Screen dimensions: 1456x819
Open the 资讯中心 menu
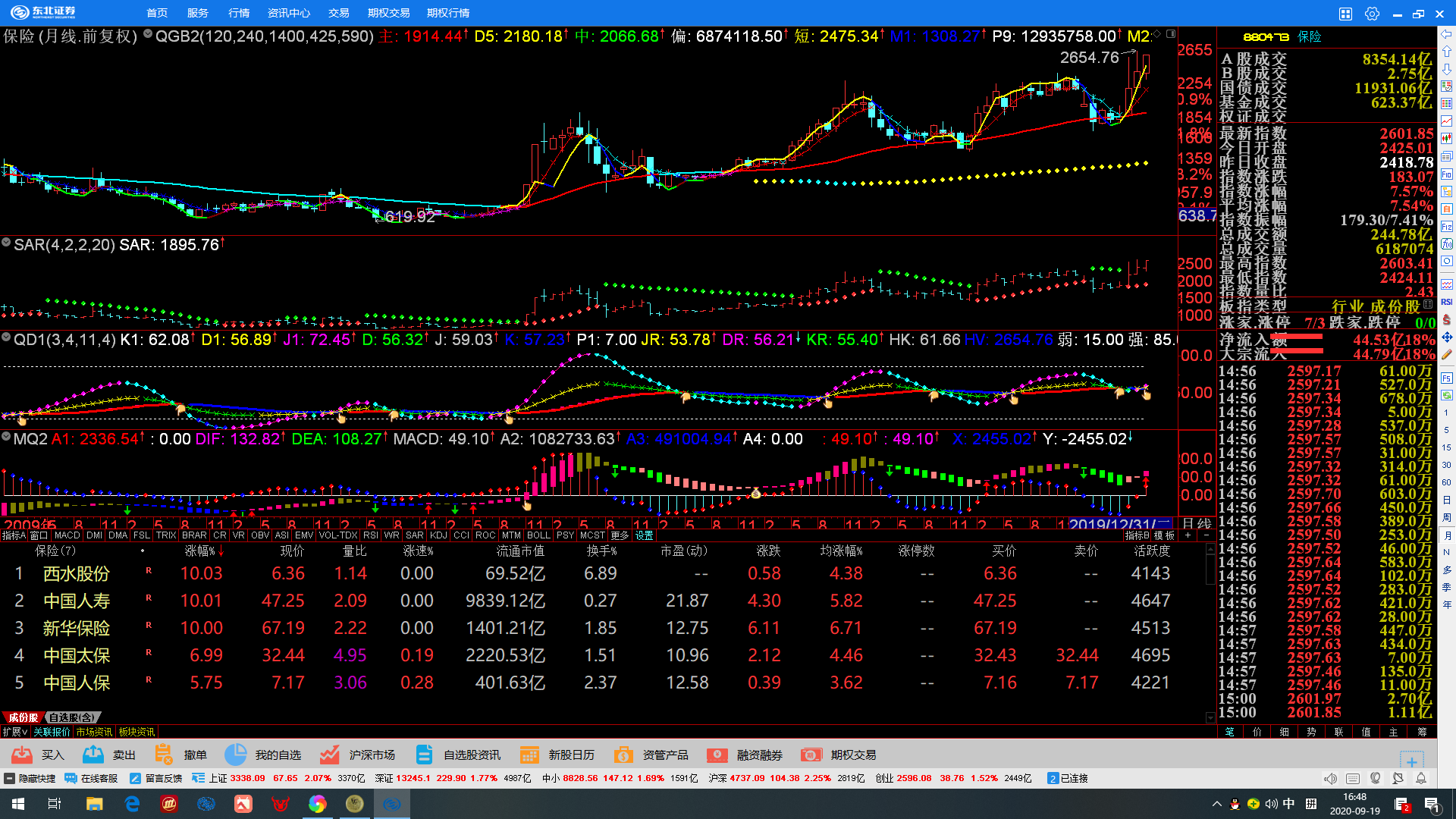coord(288,13)
